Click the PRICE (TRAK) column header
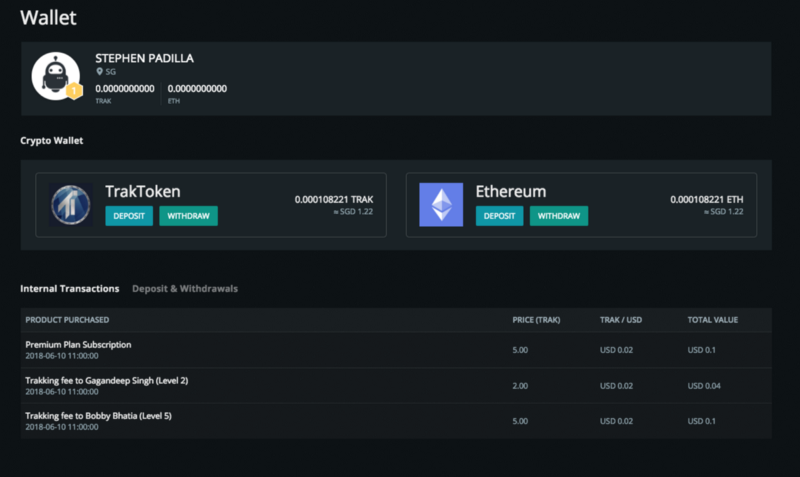800x477 pixels. 536,320
